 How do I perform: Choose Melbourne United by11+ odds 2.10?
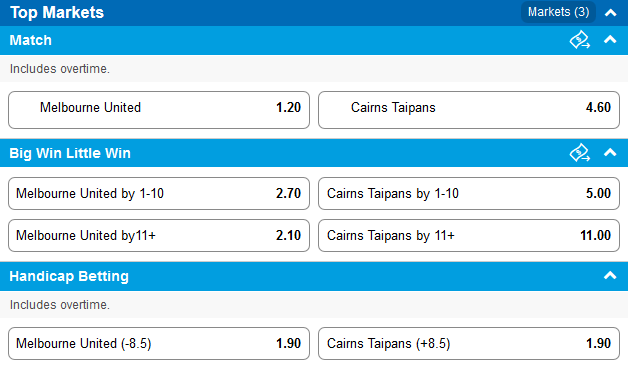click(x=159, y=236)
